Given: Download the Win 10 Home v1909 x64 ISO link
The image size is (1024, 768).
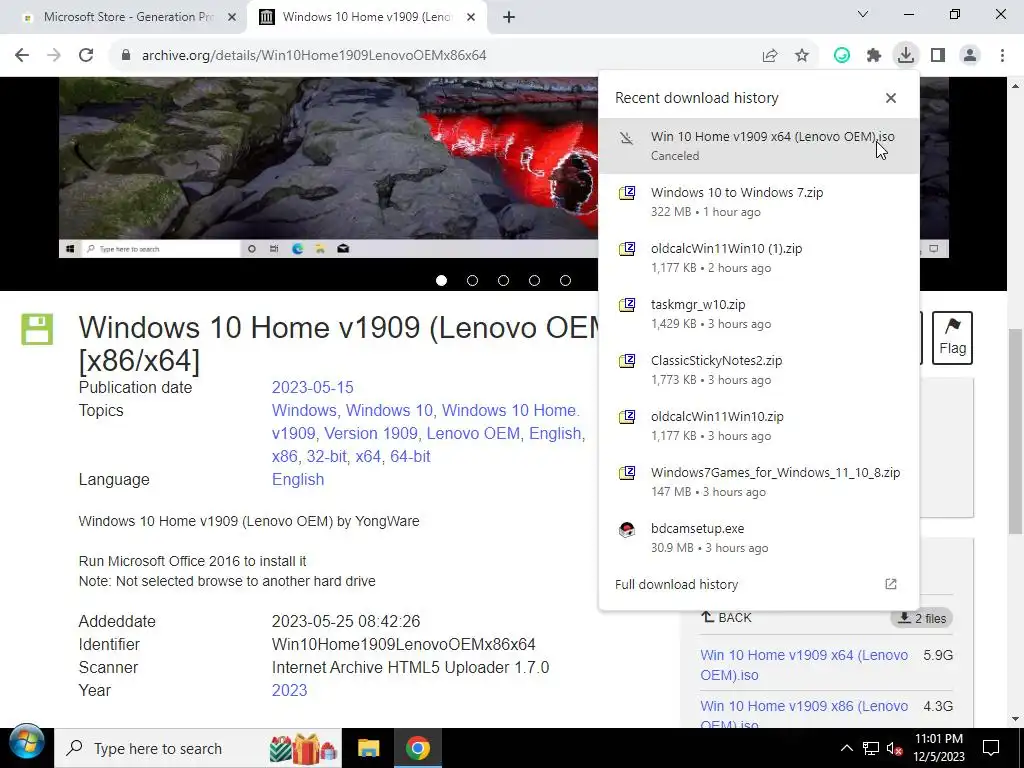Looking at the screenshot, I should point(804,665).
